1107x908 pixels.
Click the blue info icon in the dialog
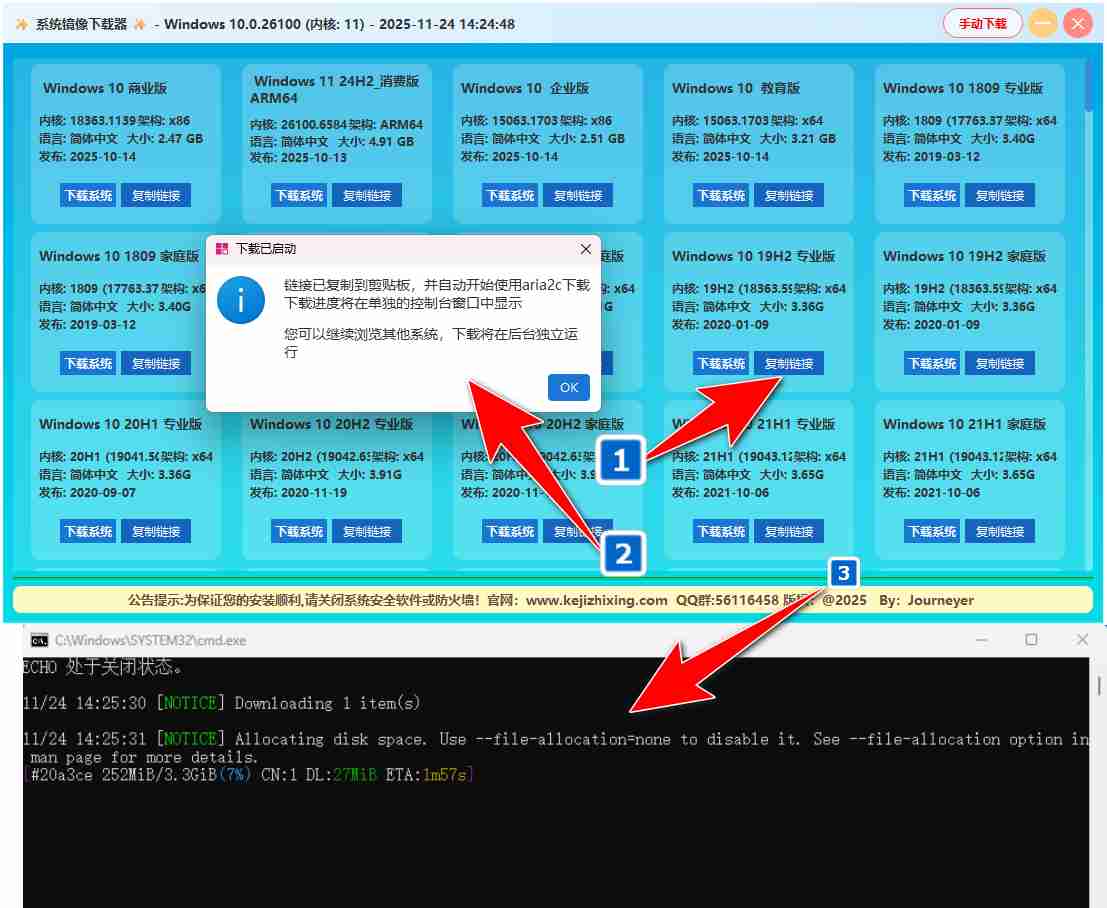coord(241,300)
